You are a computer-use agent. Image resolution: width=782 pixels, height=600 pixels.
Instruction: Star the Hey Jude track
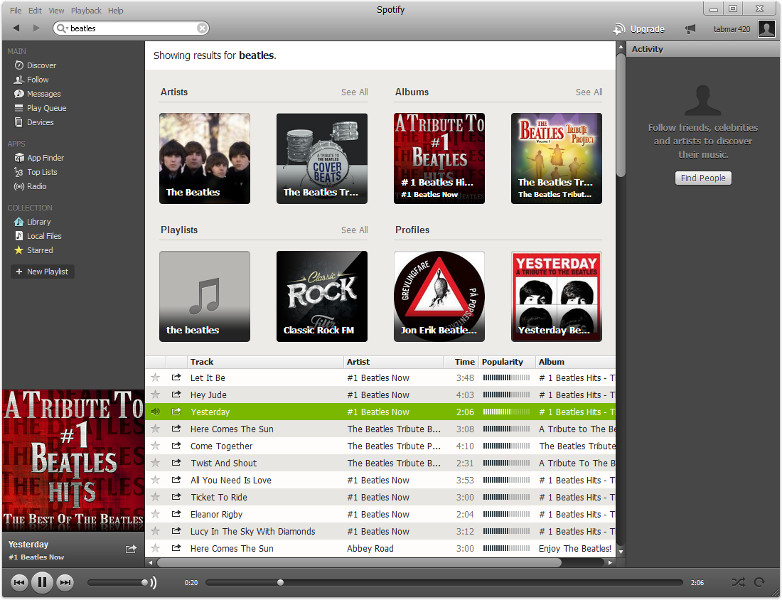point(155,395)
